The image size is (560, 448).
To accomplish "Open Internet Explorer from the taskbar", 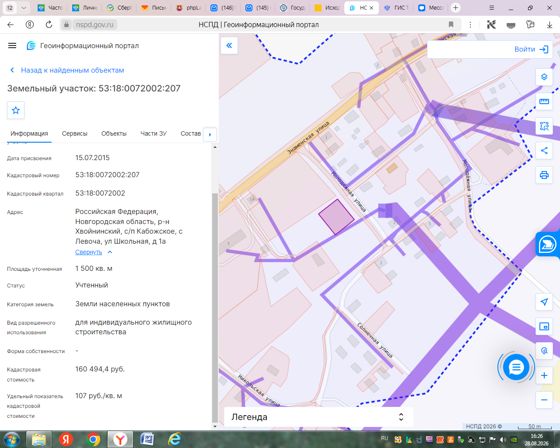I will [x=174, y=439].
